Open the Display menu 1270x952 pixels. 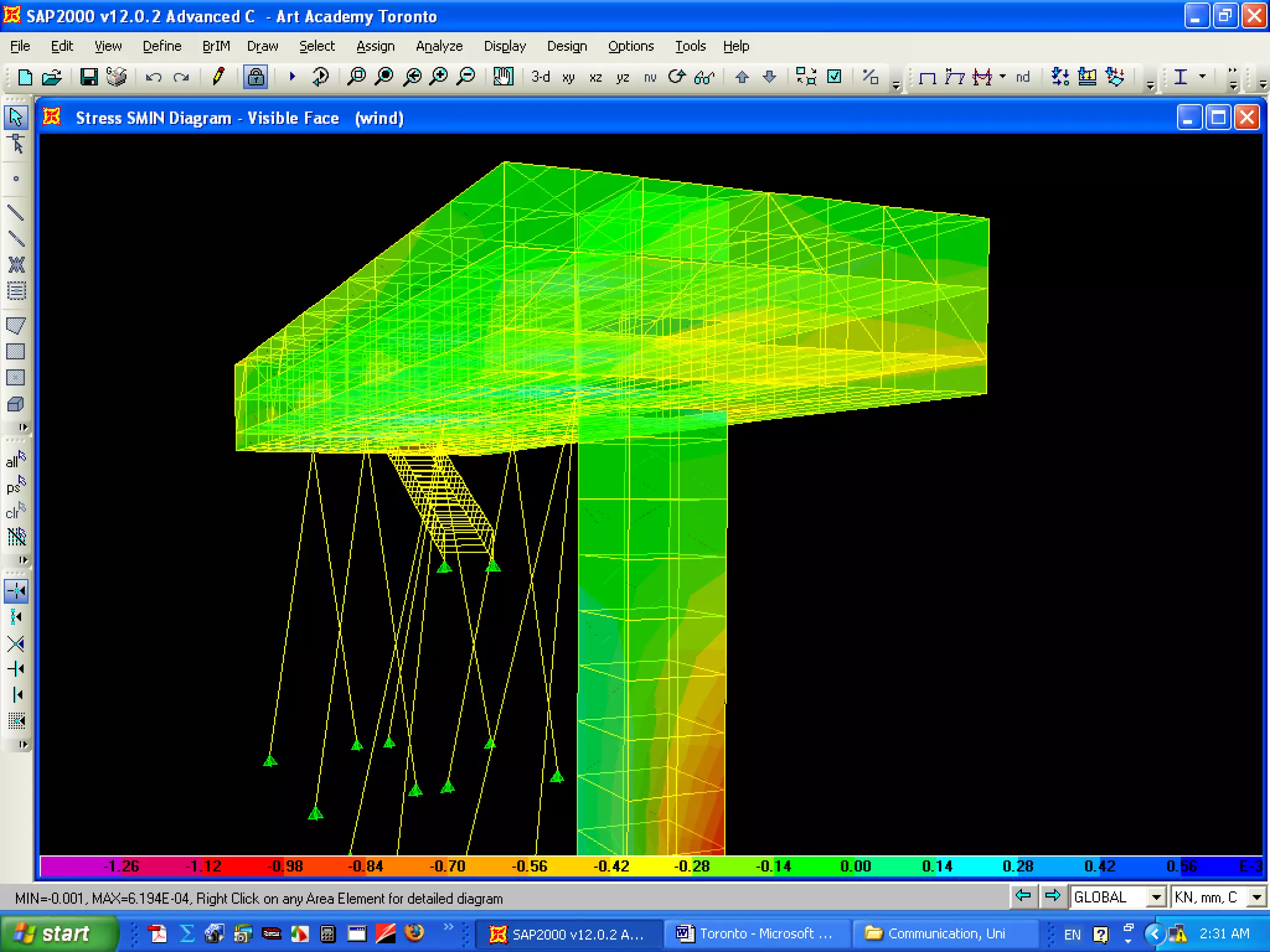coord(505,46)
